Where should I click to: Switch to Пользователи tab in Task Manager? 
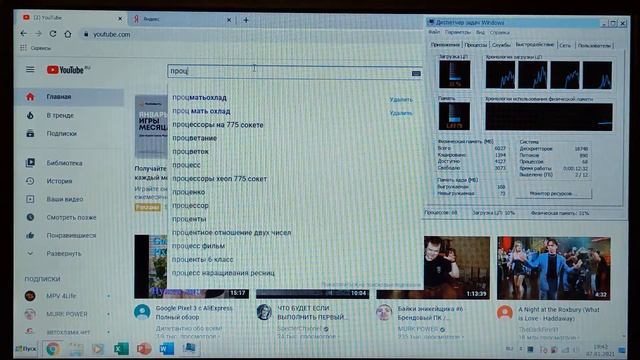(594, 45)
